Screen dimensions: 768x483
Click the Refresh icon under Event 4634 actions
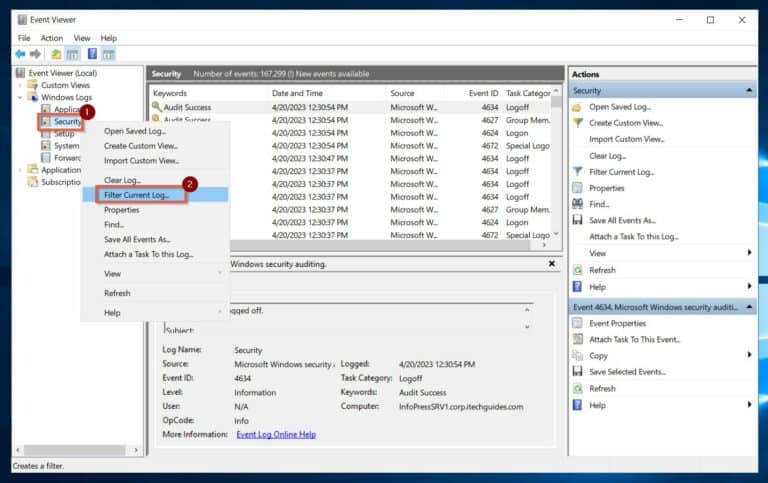click(x=577, y=388)
